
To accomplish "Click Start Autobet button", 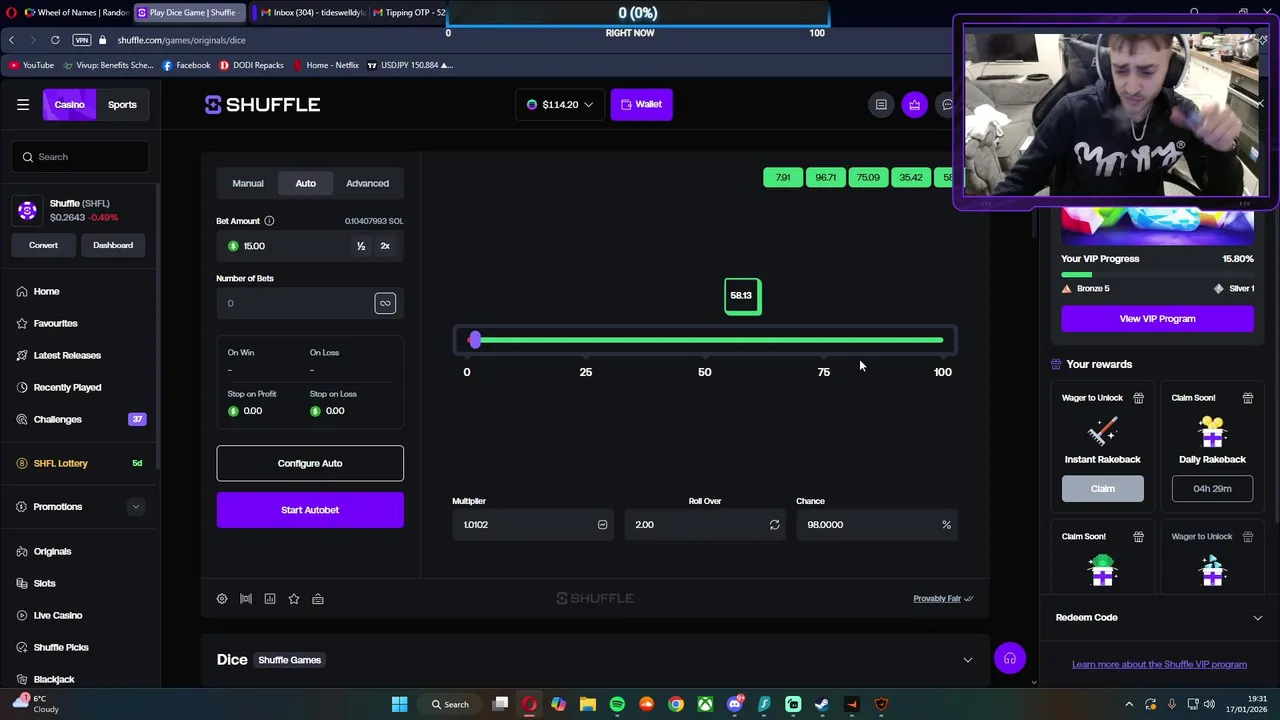I will (x=310, y=510).
